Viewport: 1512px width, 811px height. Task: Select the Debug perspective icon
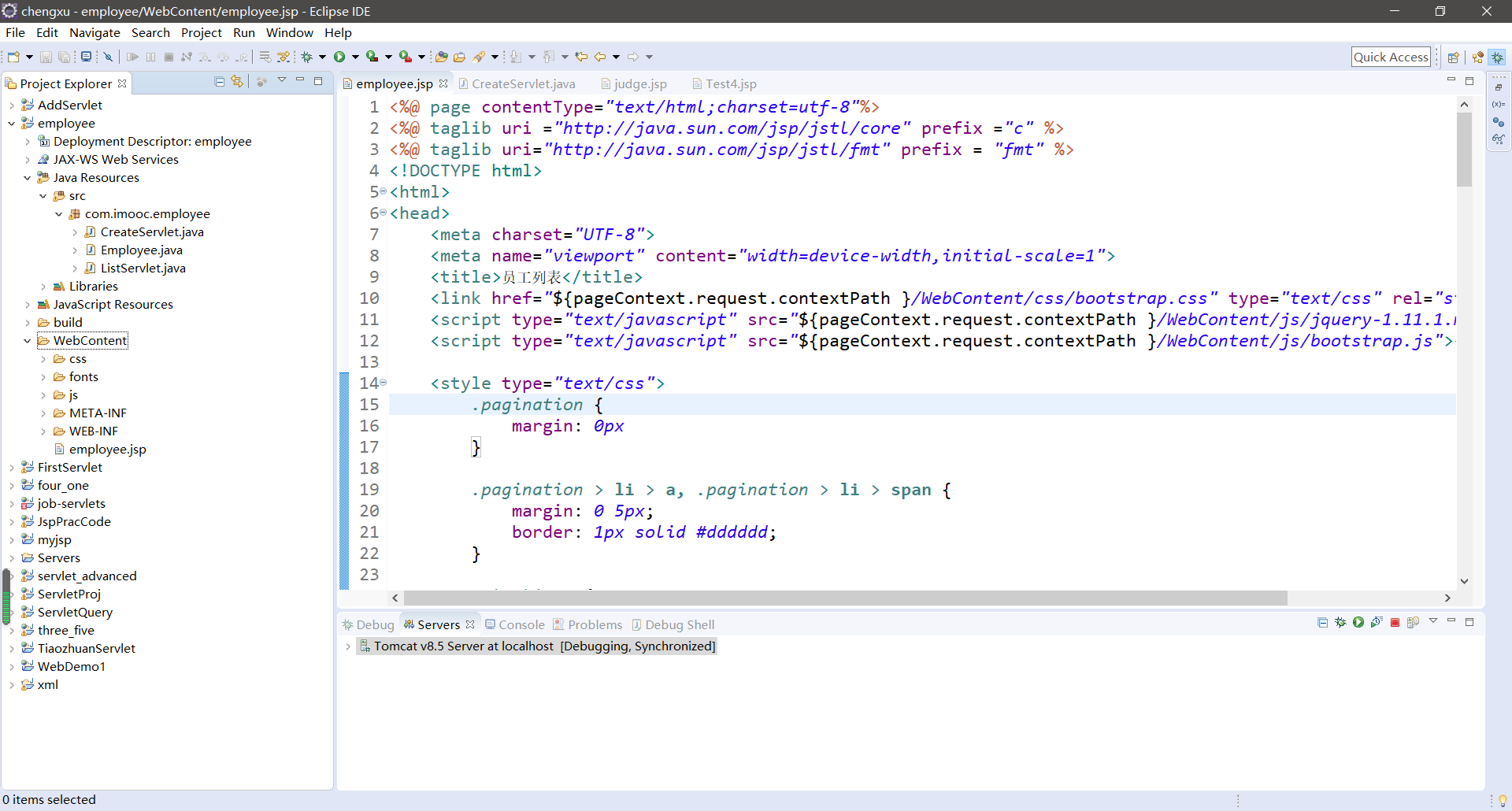(x=1498, y=57)
